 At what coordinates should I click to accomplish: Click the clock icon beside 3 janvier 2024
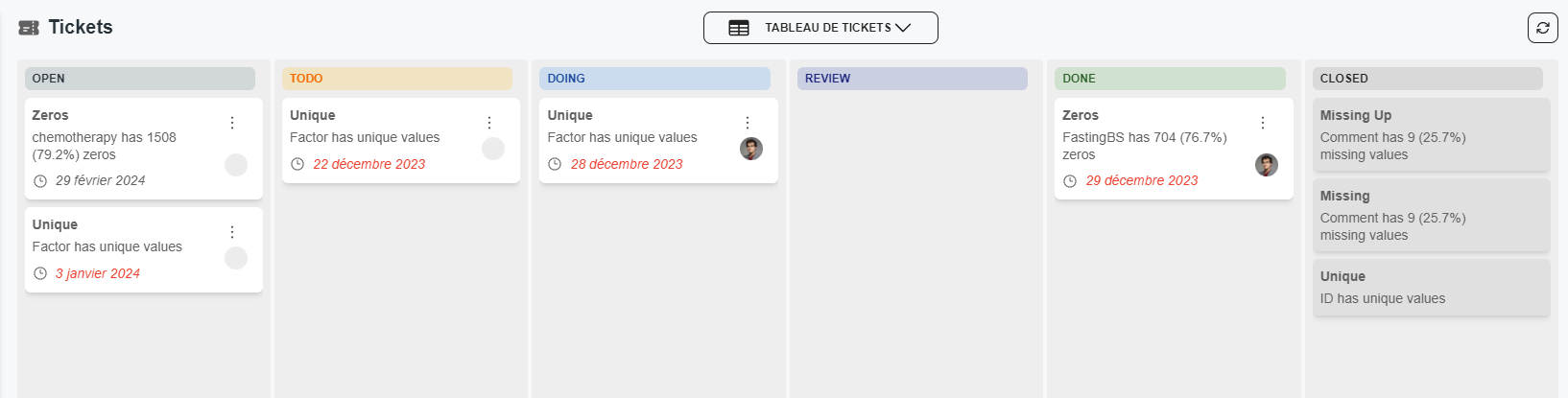pos(40,273)
